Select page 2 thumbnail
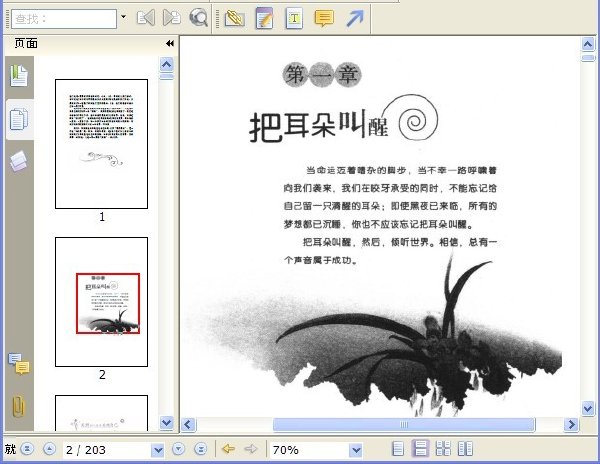Image resolution: width=600 pixels, height=464 pixels. pos(101,302)
